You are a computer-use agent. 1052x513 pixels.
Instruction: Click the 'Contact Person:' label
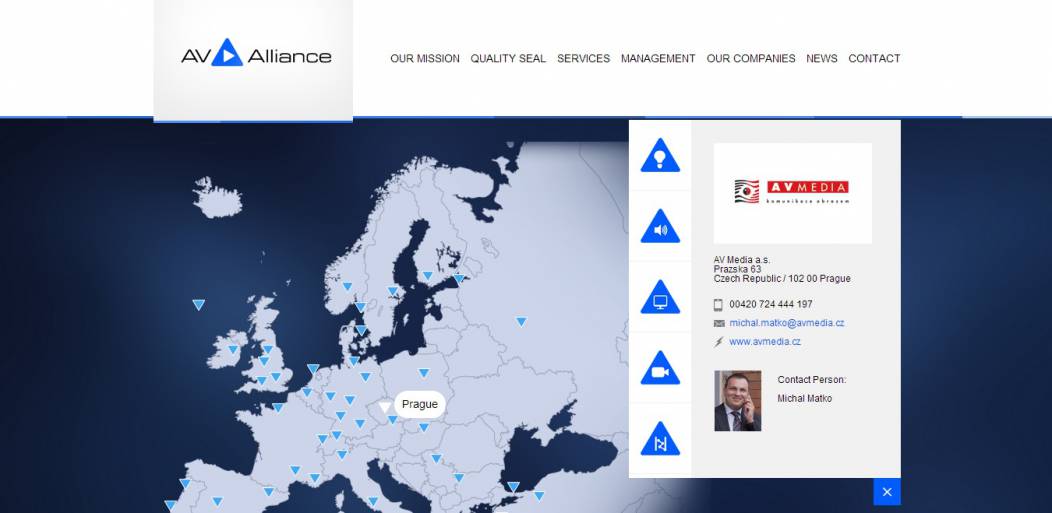[812, 380]
